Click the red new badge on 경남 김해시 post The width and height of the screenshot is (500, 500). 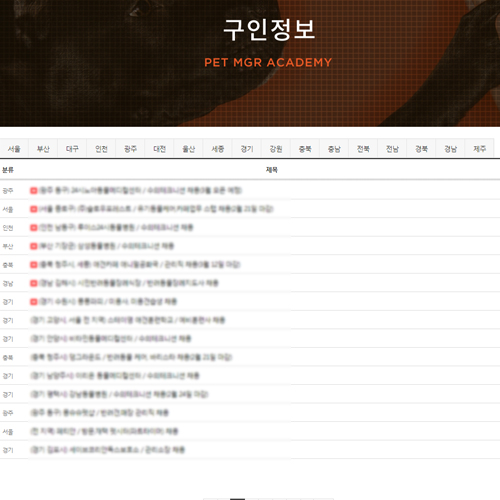tap(34, 283)
